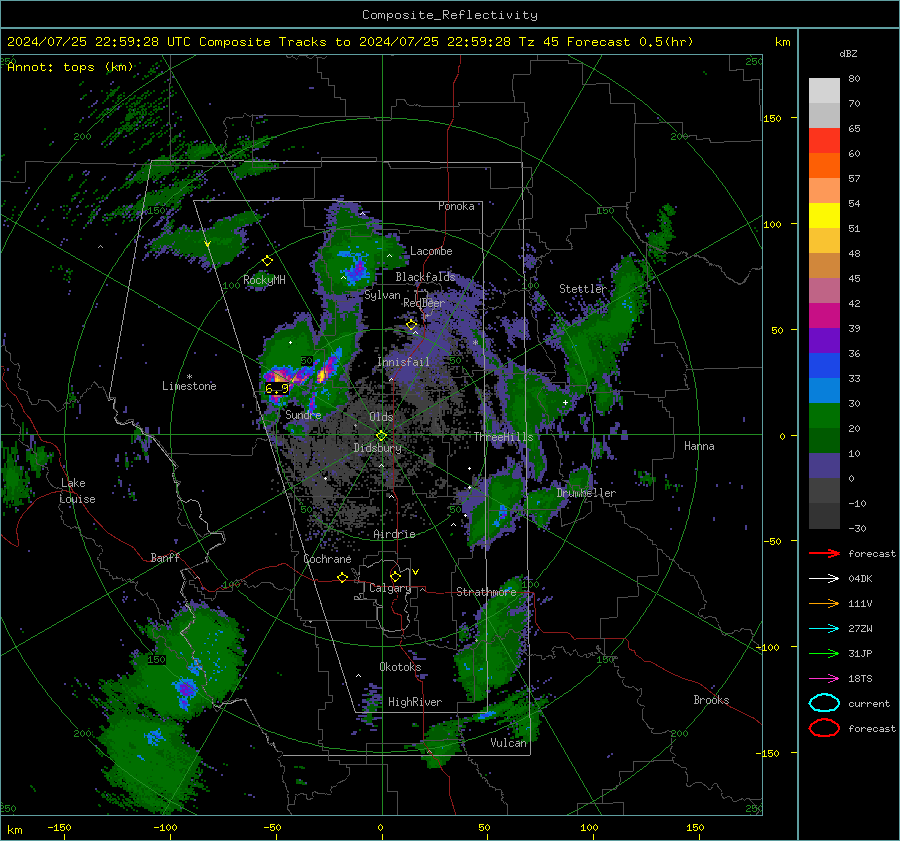Image resolution: width=900 pixels, height=841 pixels.
Task: Select the magenta swatch between 42 and 39 dBZ
Action: point(824,316)
